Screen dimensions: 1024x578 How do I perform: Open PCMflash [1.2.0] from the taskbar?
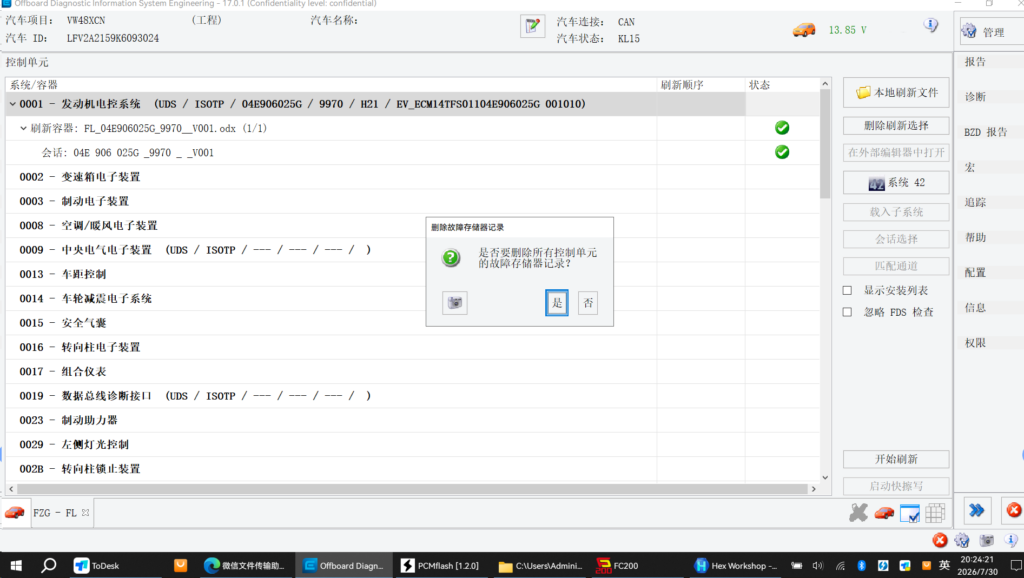pyautogui.click(x=440, y=566)
